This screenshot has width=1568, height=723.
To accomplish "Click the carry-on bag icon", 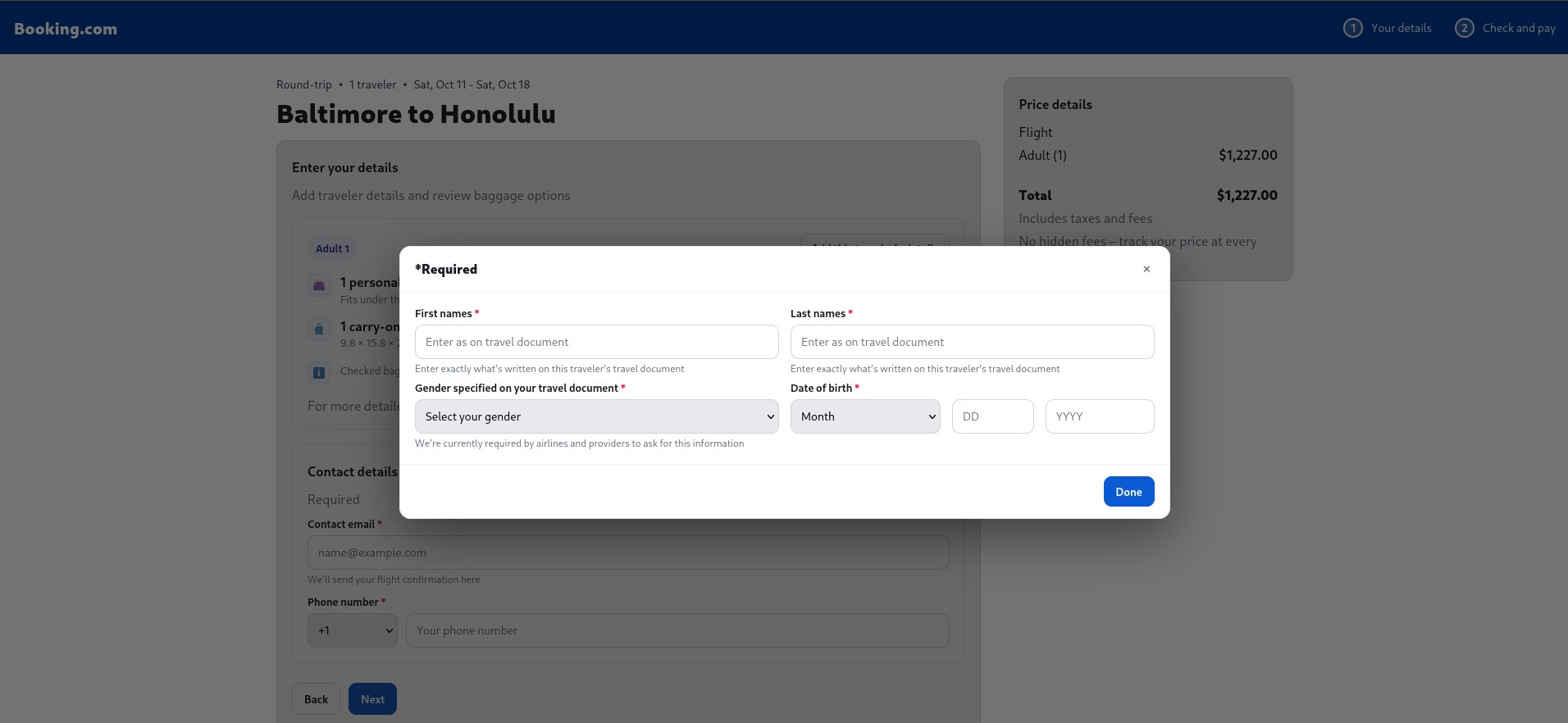I will pos(319,330).
